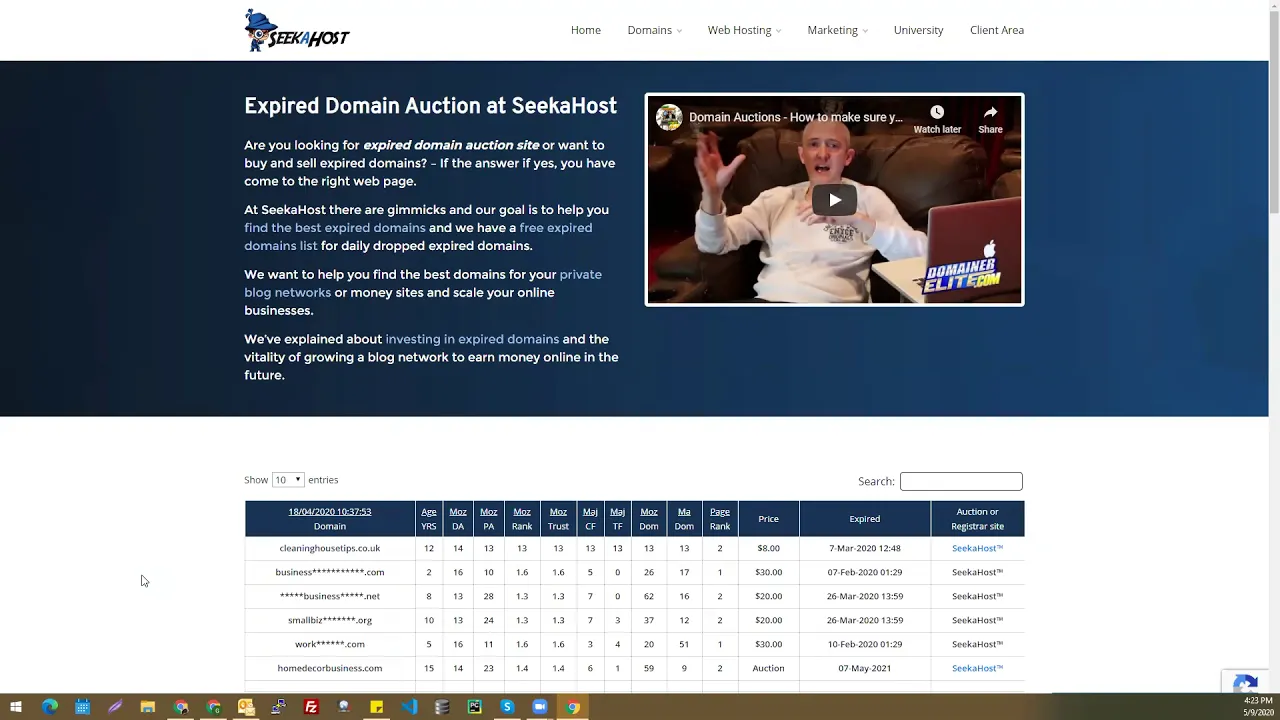This screenshot has width=1280, height=720.
Task: Launch Microsoft Edge from the taskbar
Action: pos(49,707)
